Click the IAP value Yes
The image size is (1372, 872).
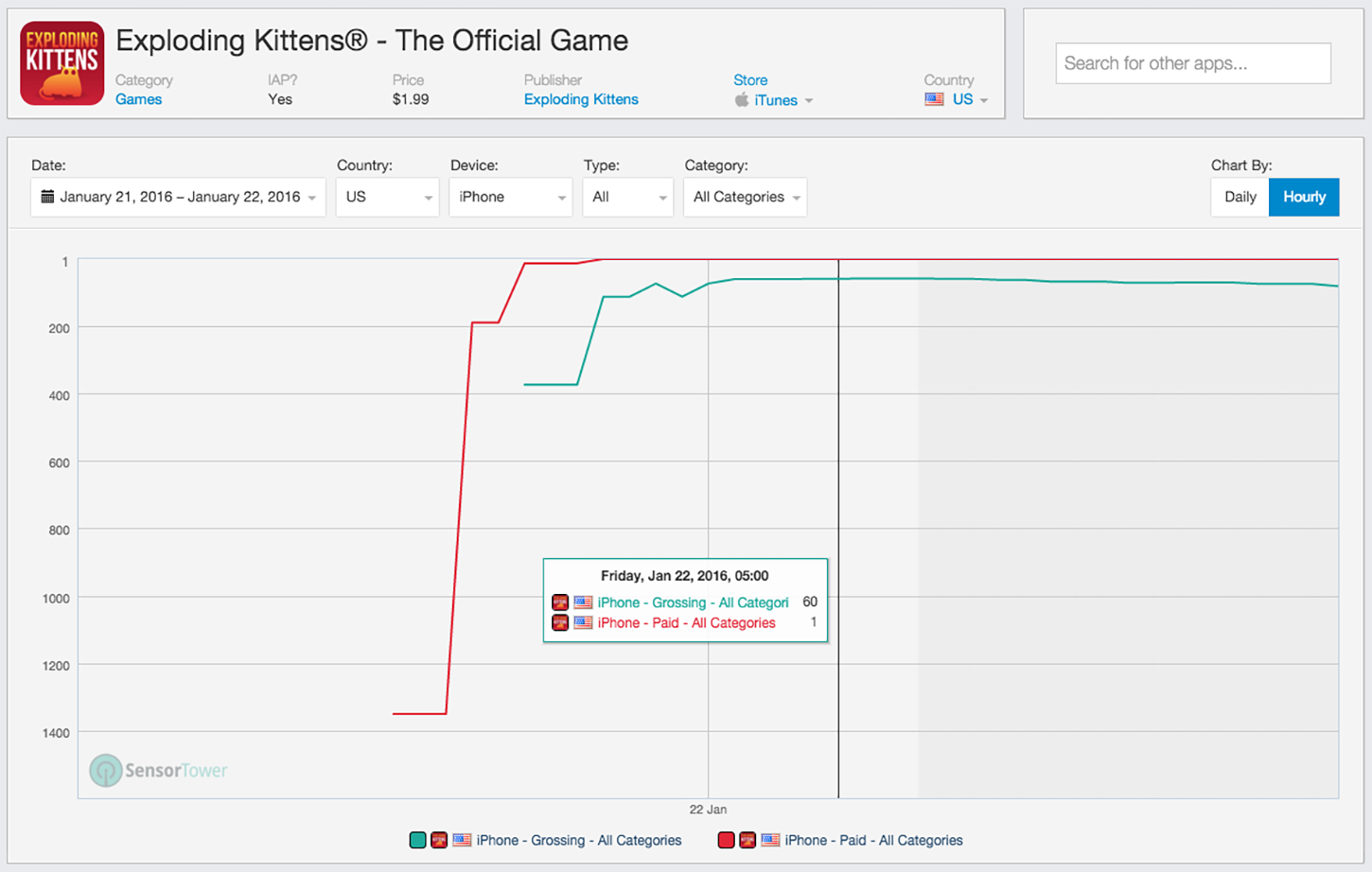[x=280, y=99]
